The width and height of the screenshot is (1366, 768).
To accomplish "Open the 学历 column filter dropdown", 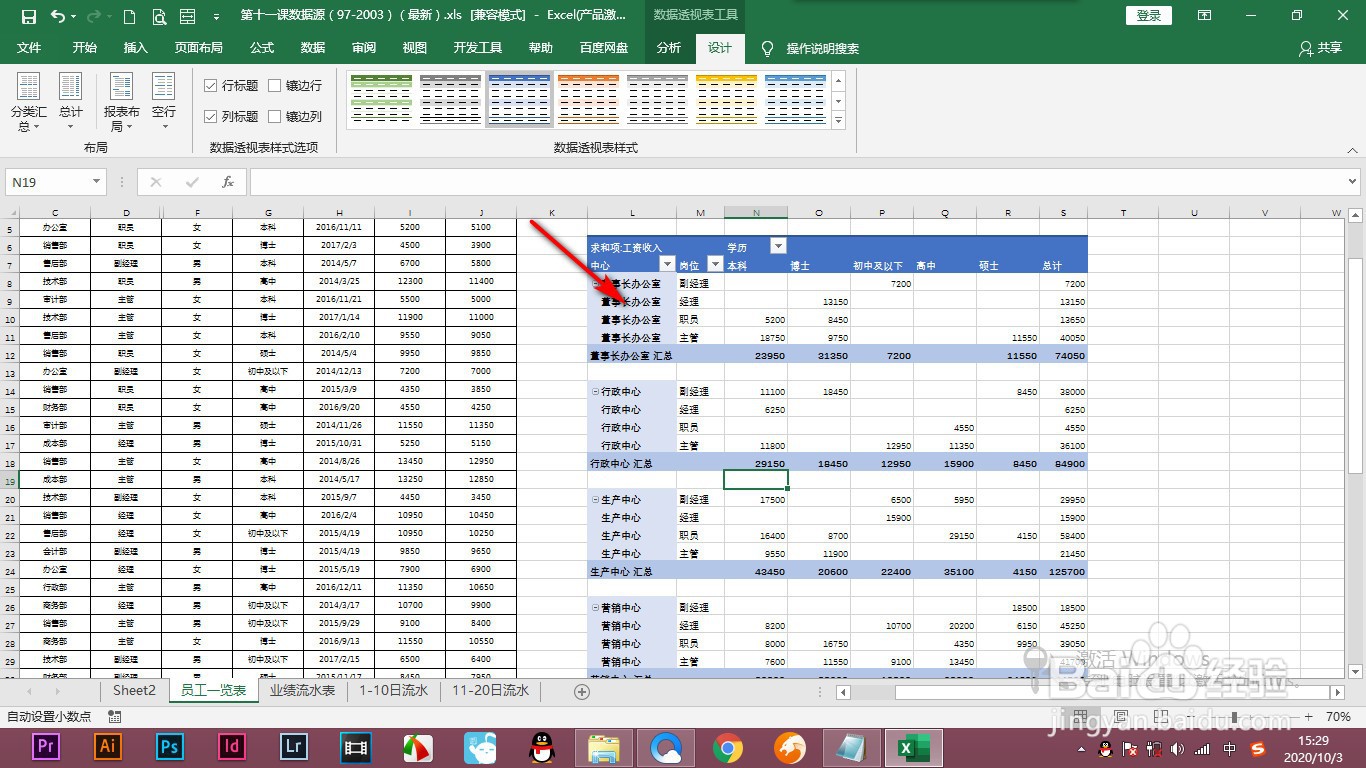I will coord(778,246).
